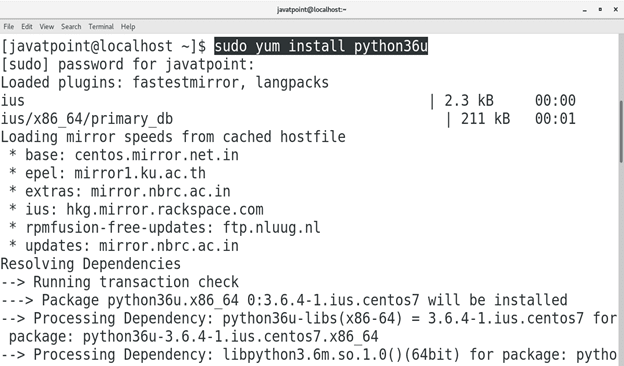This screenshot has width=624, height=366.
Task: Open the Terminal menu
Action: point(101,27)
